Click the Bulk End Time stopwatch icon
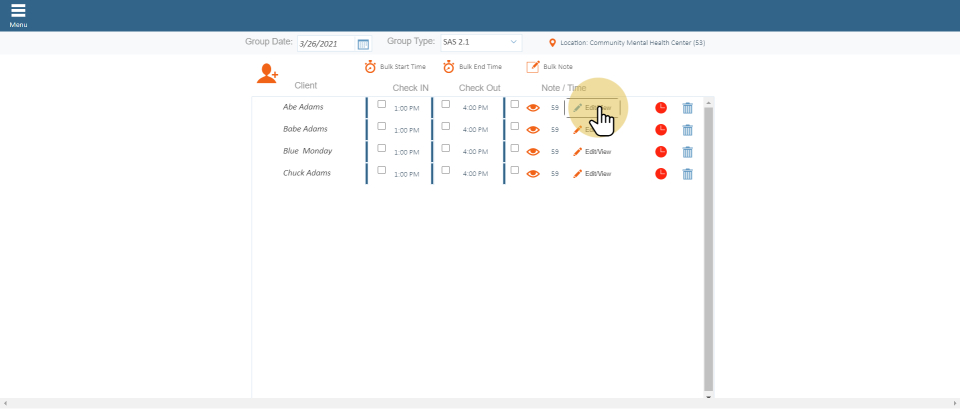This screenshot has height=410, width=960. coord(449,67)
